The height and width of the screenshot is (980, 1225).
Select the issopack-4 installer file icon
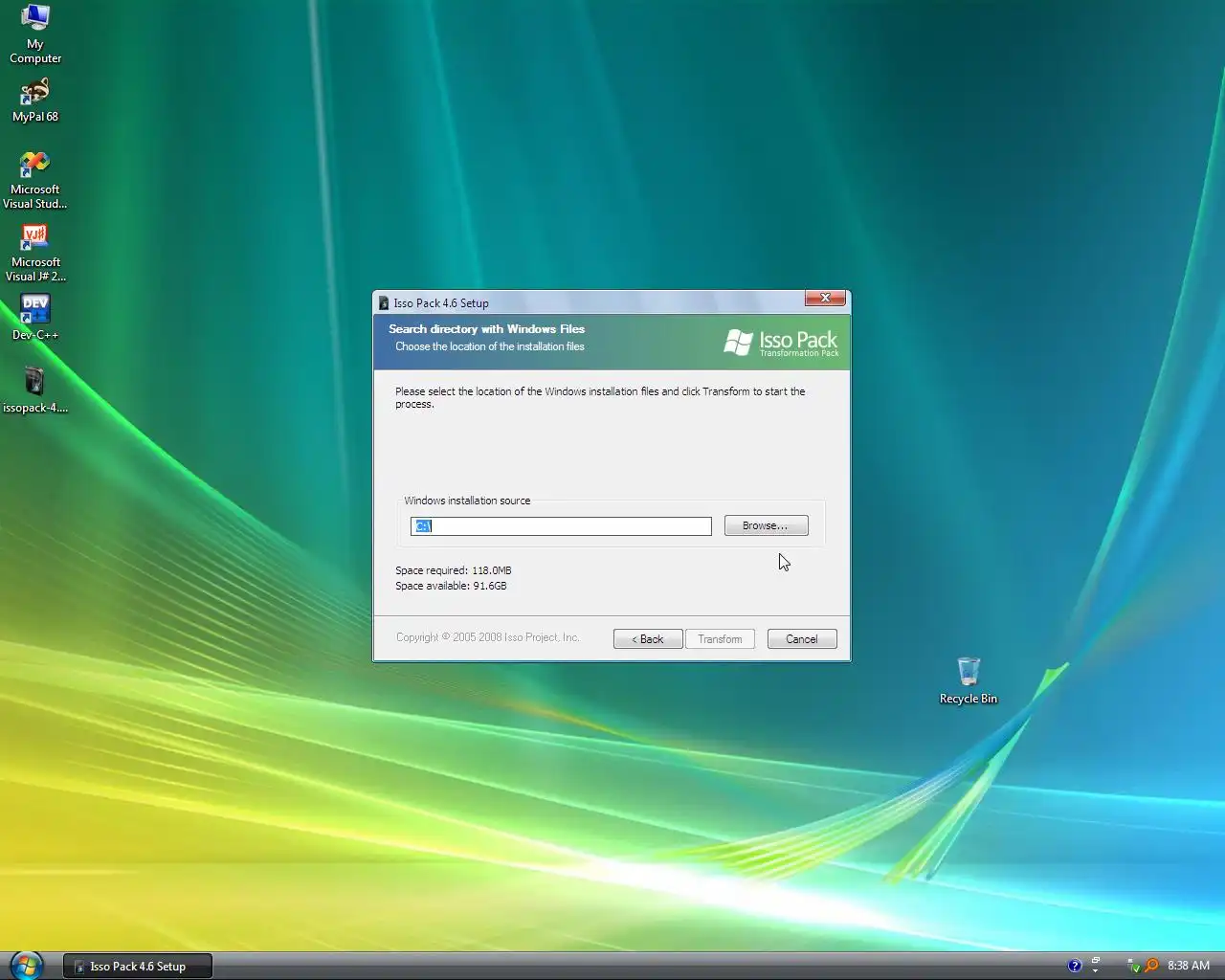[34, 390]
